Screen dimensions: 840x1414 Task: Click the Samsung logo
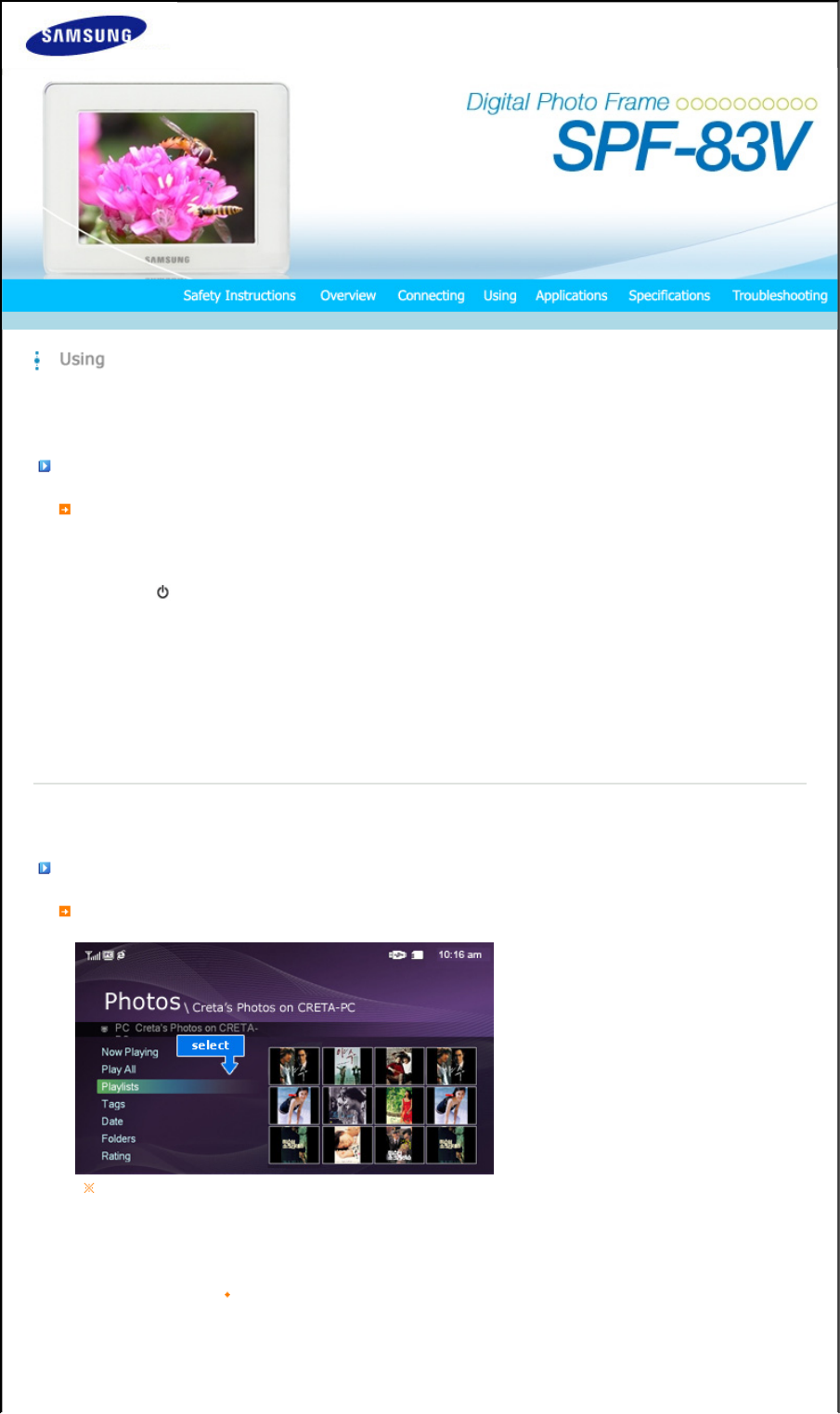tap(86, 36)
